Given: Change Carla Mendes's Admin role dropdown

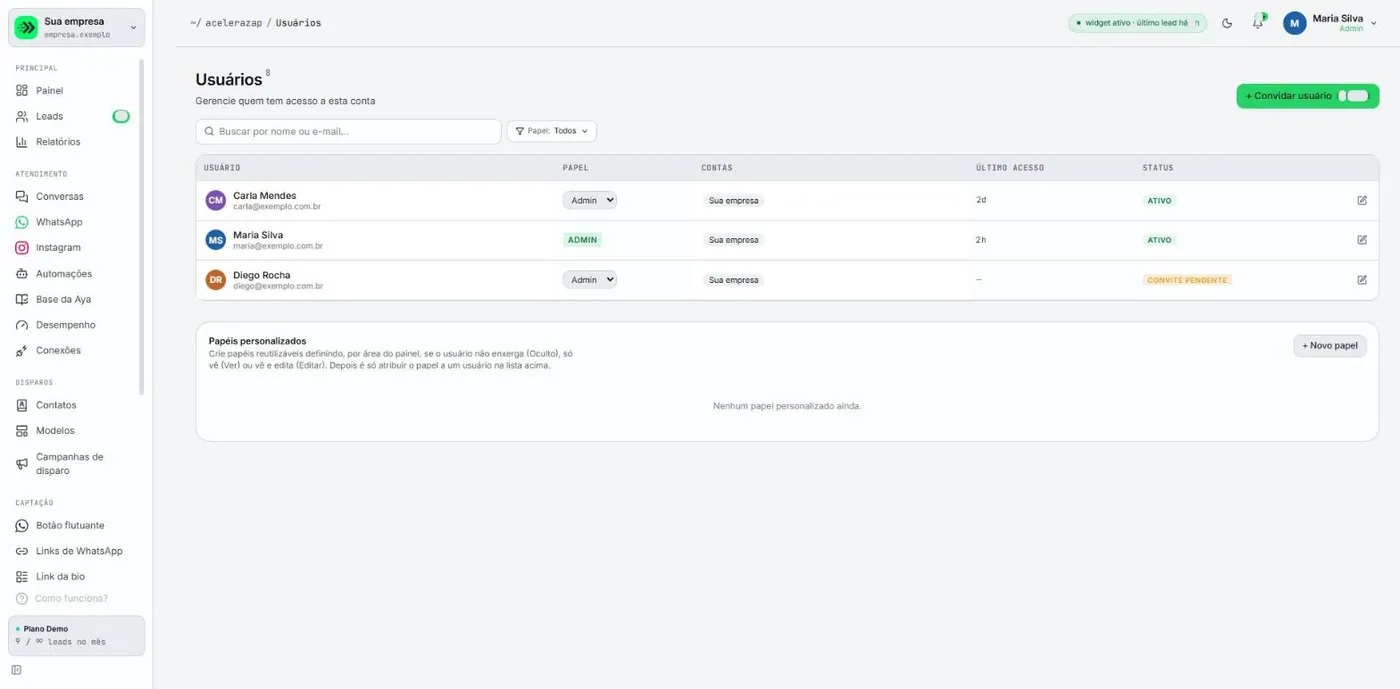Looking at the screenshot, I should 590,200.
